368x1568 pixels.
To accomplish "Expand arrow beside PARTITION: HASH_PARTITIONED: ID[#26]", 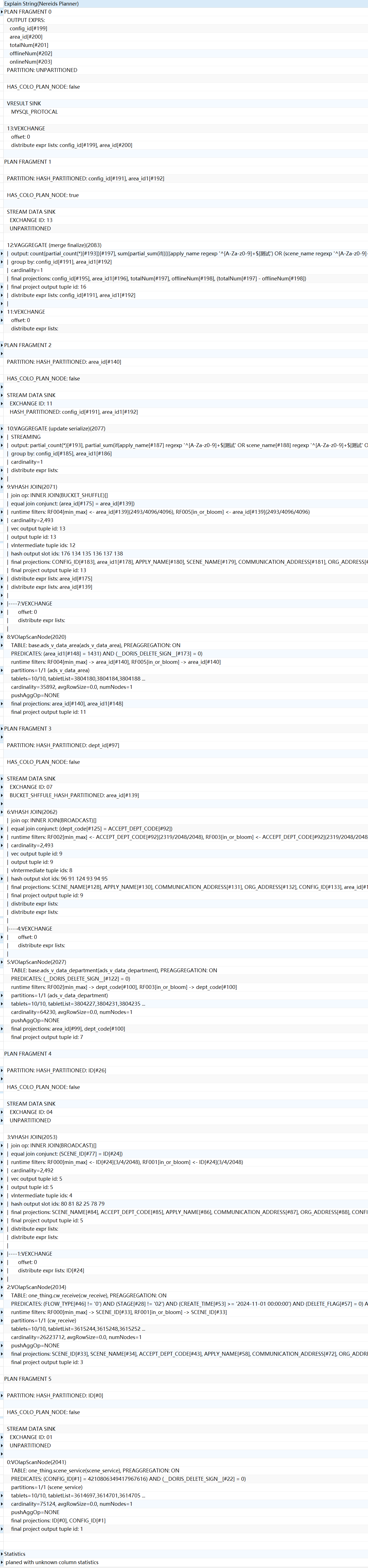I will tap(2, 1070).
